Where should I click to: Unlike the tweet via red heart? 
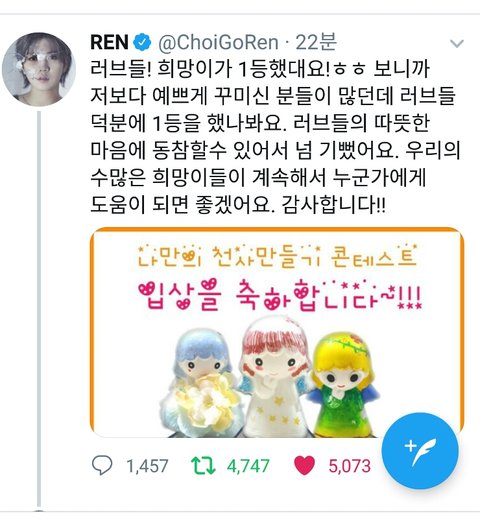[304, 465]
